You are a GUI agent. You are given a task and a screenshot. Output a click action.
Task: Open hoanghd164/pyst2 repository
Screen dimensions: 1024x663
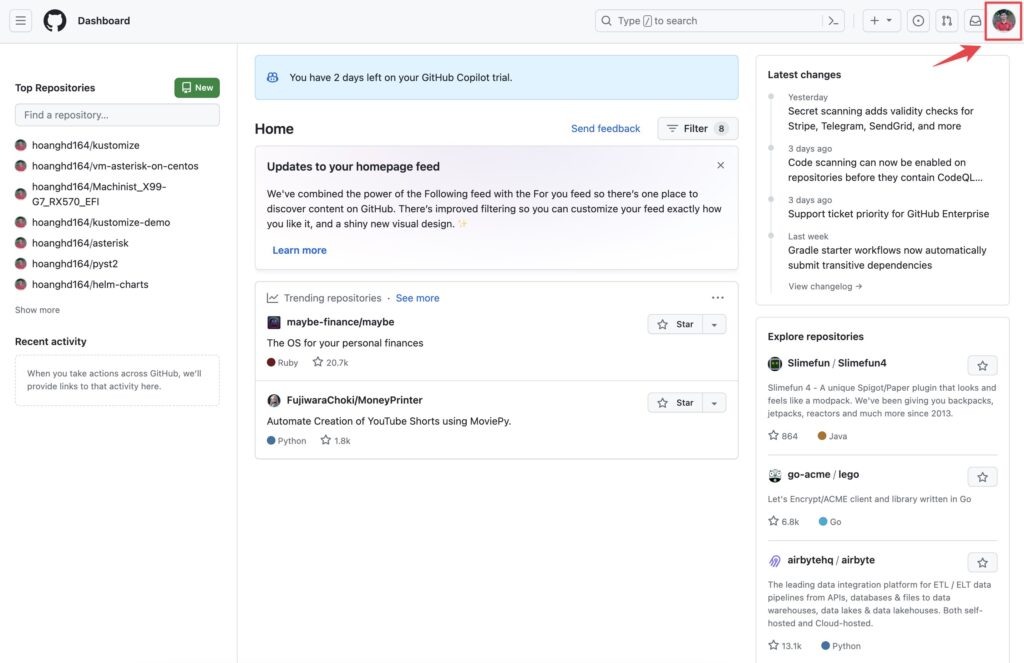75,264
